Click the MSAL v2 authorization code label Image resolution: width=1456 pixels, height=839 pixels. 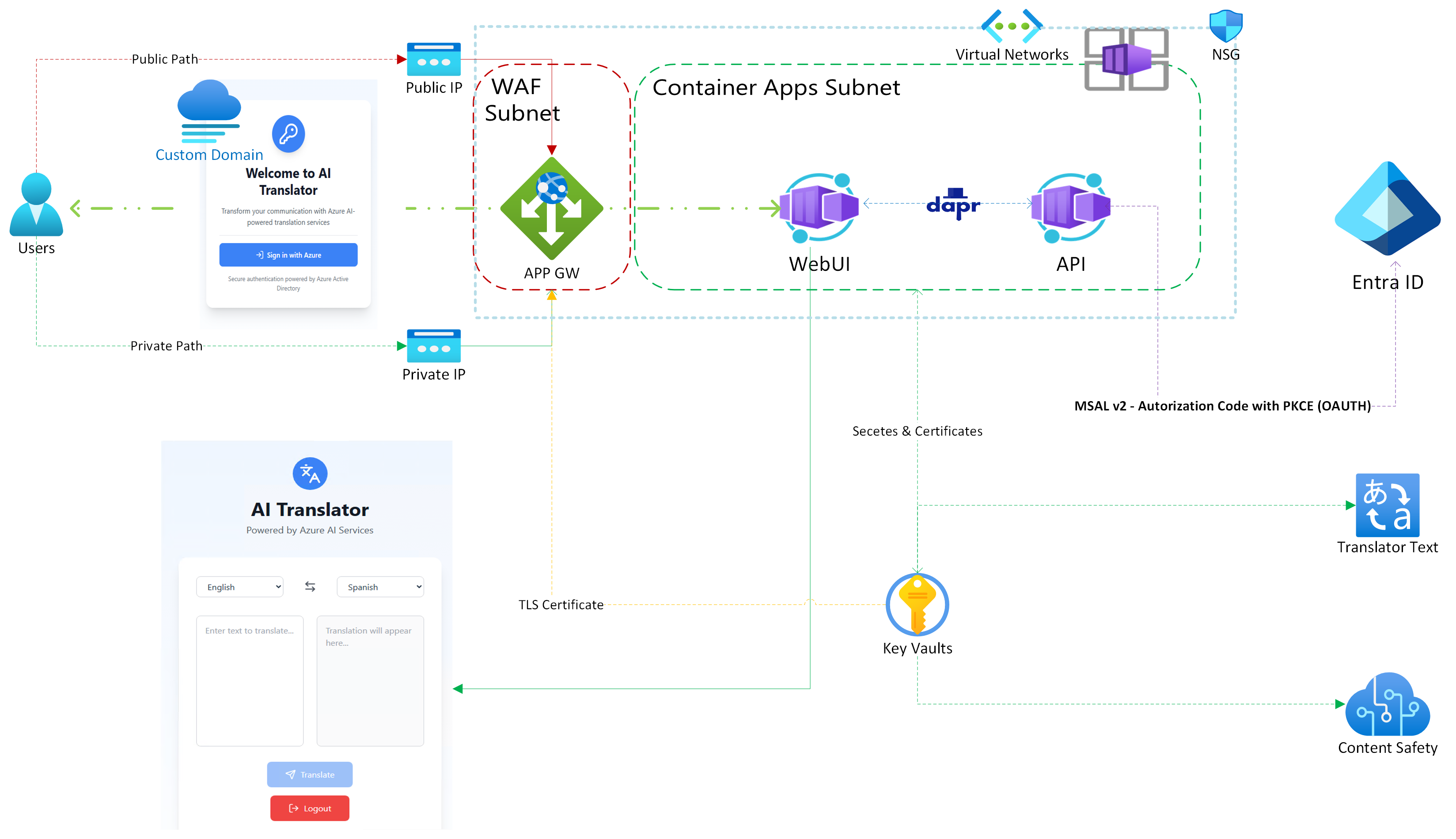[1222, 406]
